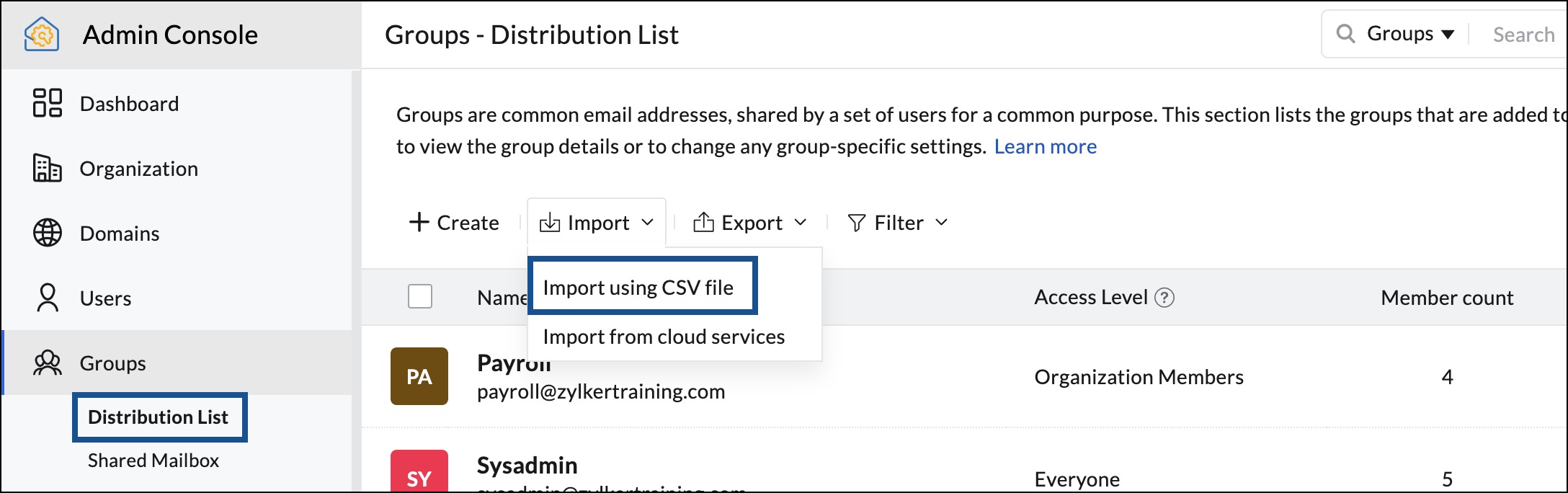Click the Users person icon
The height and width of the screenshot is (493, 1568).
tap(48, 298)
